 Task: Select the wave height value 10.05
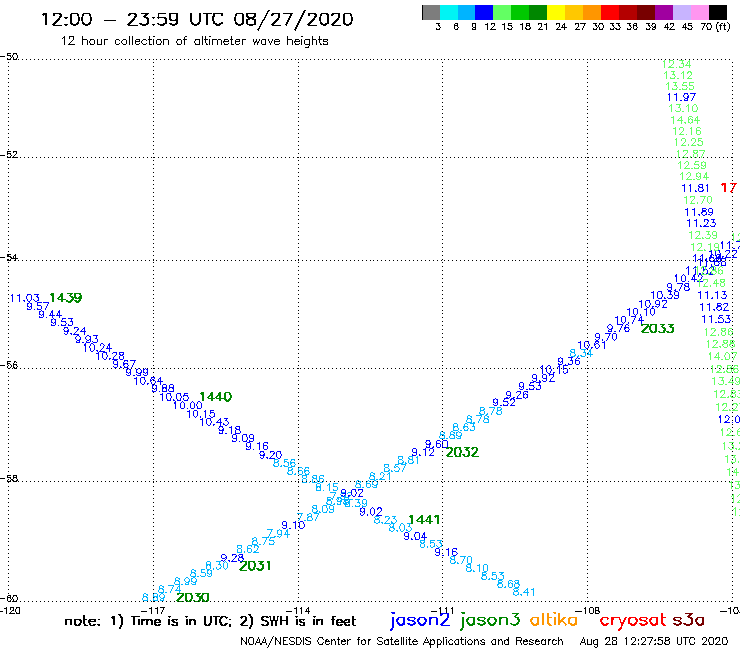(174, 397)
